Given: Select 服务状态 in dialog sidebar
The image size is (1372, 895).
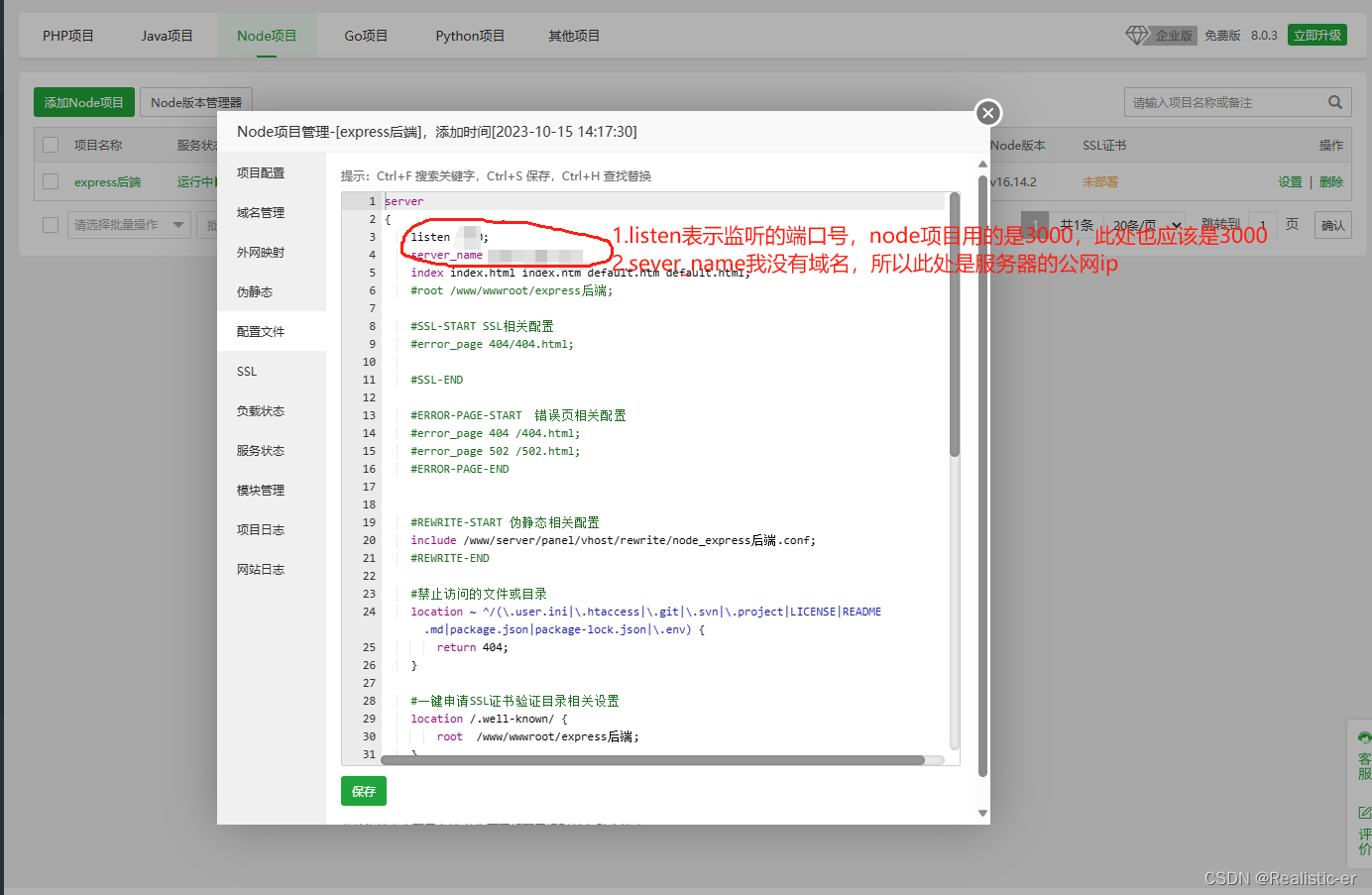Looking at the screenshot, I should pos(272,450).
